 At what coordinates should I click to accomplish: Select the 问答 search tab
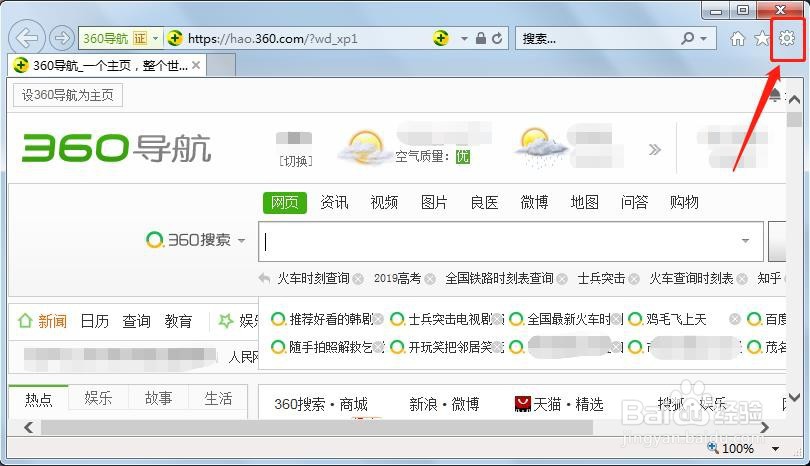(x=634, y=203)
